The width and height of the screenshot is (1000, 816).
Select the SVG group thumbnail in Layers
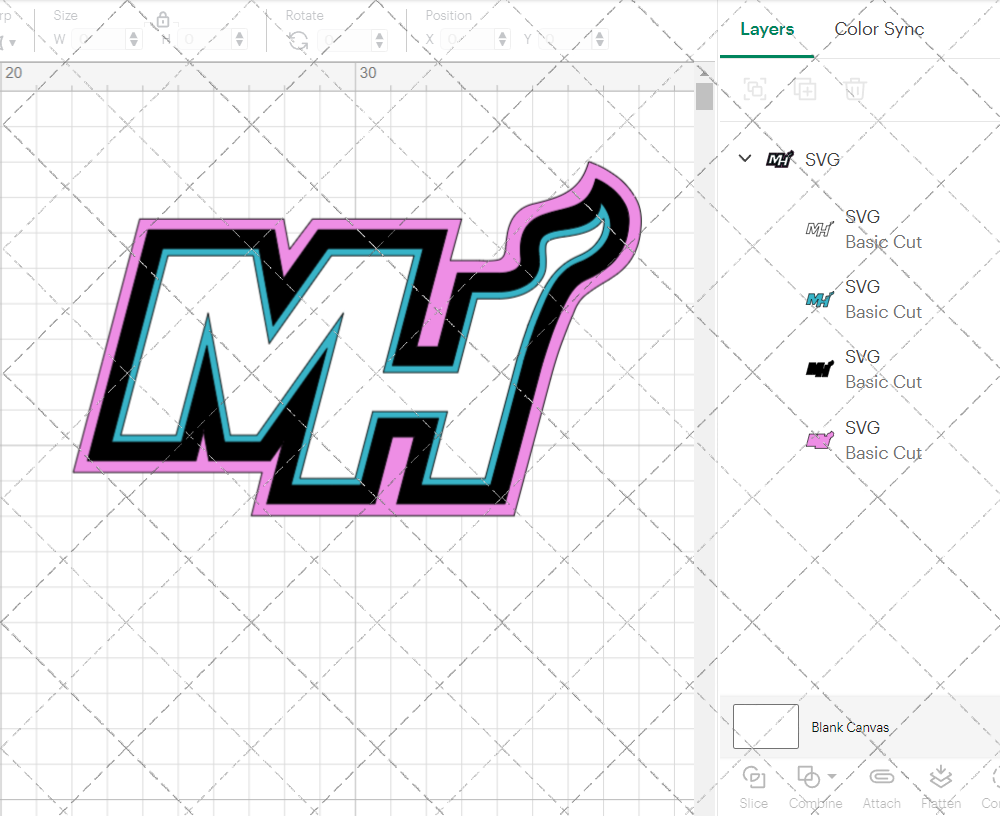coord(779,159)
